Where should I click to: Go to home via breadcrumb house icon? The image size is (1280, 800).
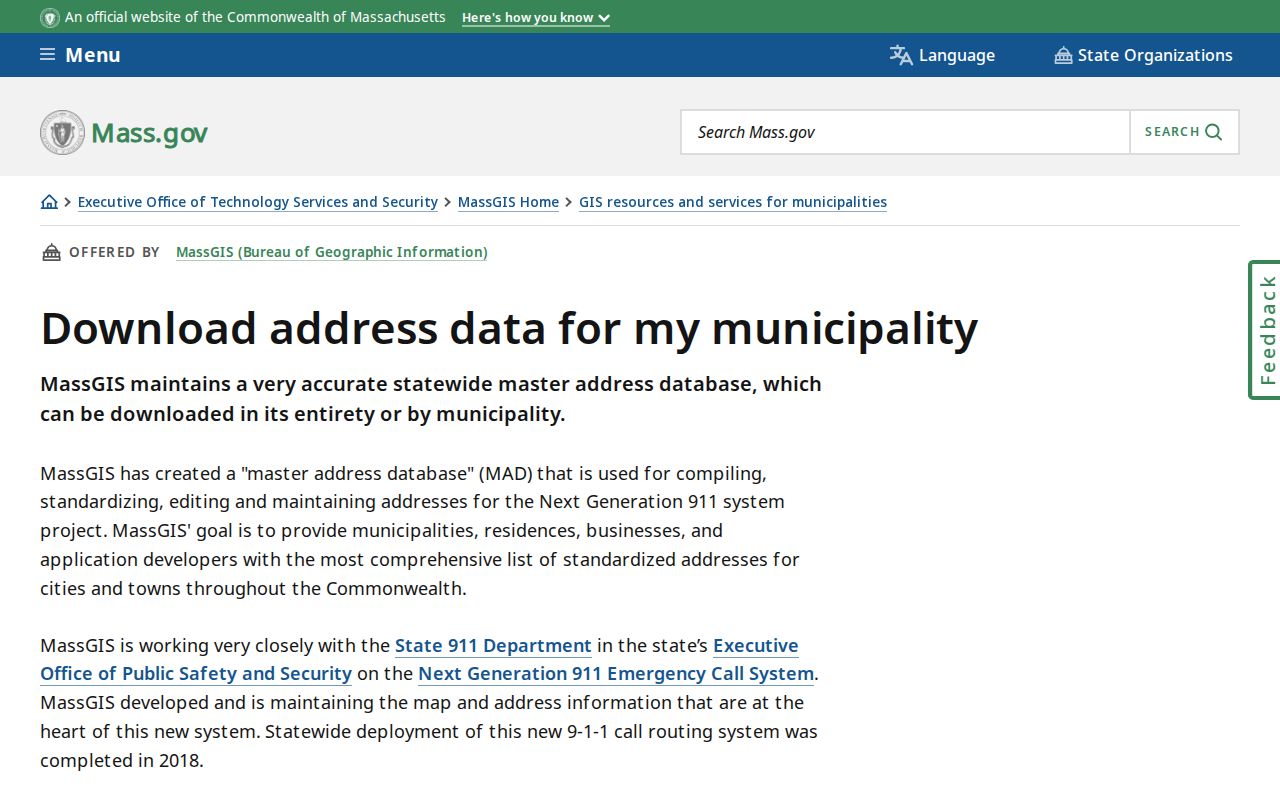pyautogui.click(x=49, y=202)
